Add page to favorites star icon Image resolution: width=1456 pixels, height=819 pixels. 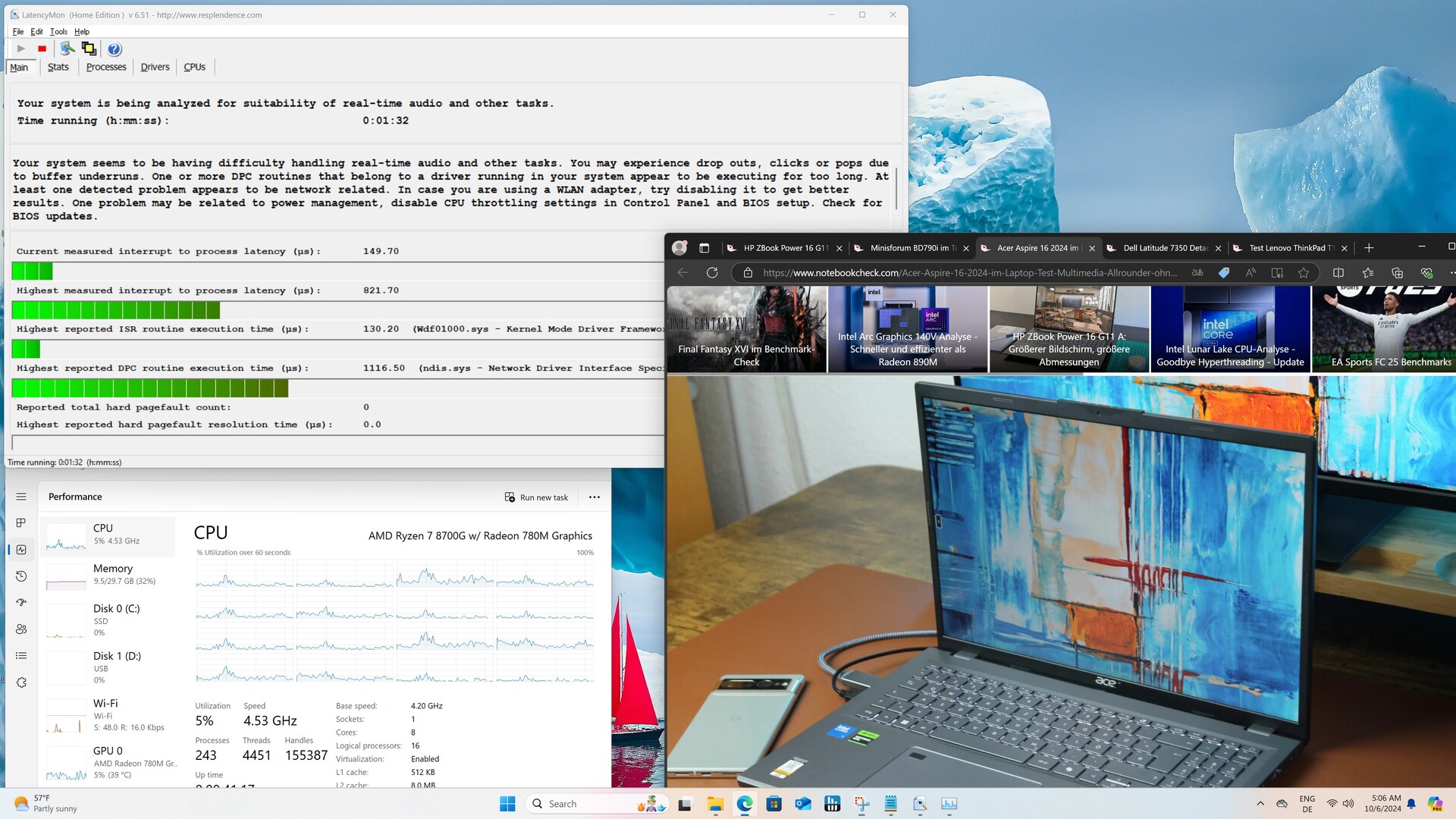click(x=1304, y=273)
